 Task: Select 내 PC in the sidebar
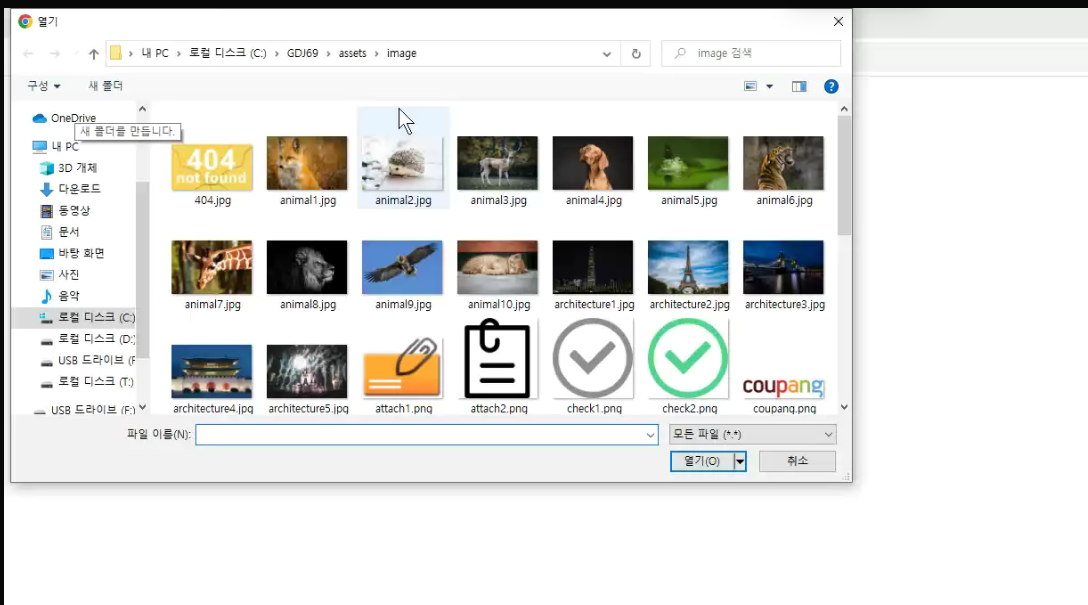[56, 146]
